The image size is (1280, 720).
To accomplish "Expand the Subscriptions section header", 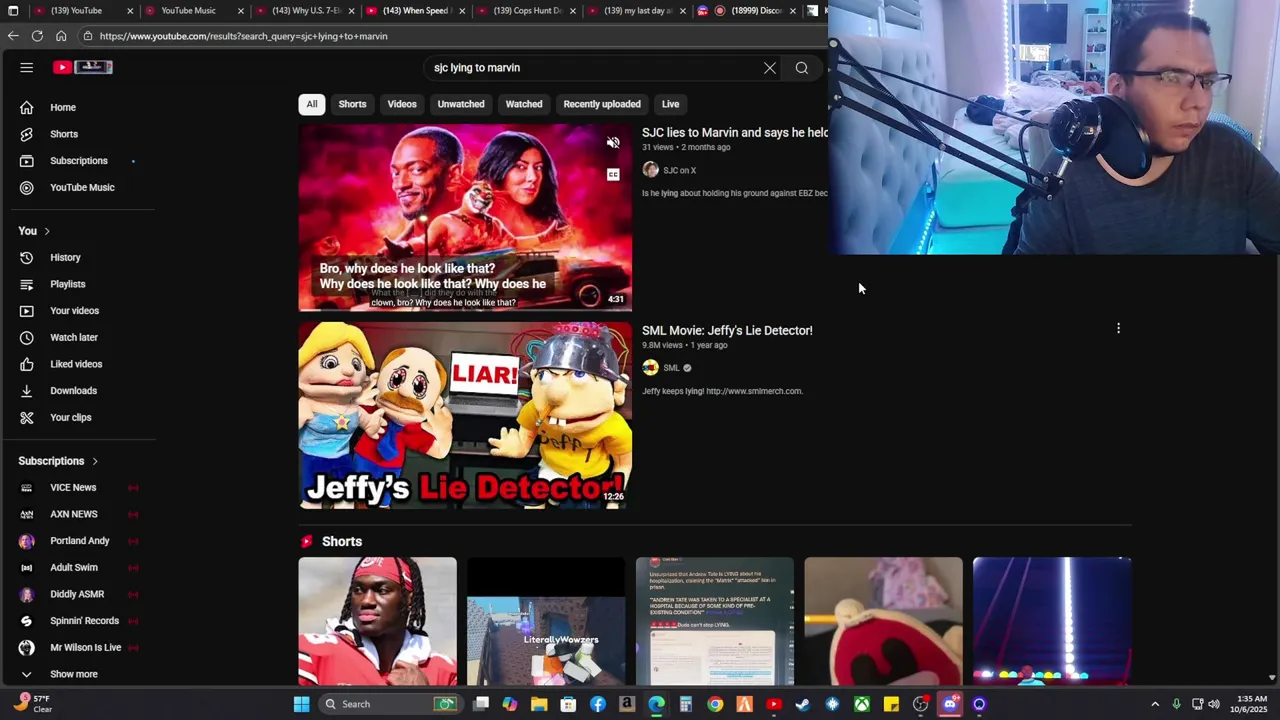I will pyautogui.click(x=58, y=461).
